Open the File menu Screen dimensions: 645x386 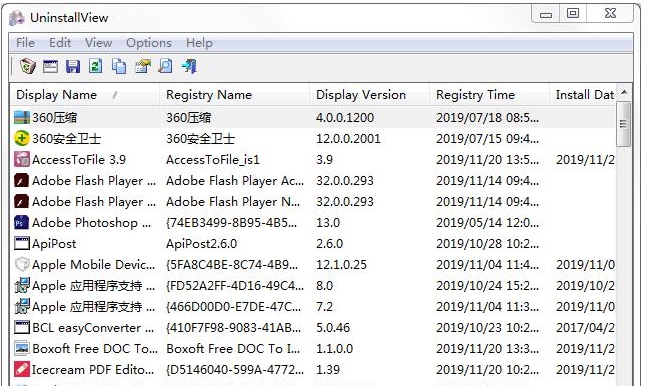(25, 42)
